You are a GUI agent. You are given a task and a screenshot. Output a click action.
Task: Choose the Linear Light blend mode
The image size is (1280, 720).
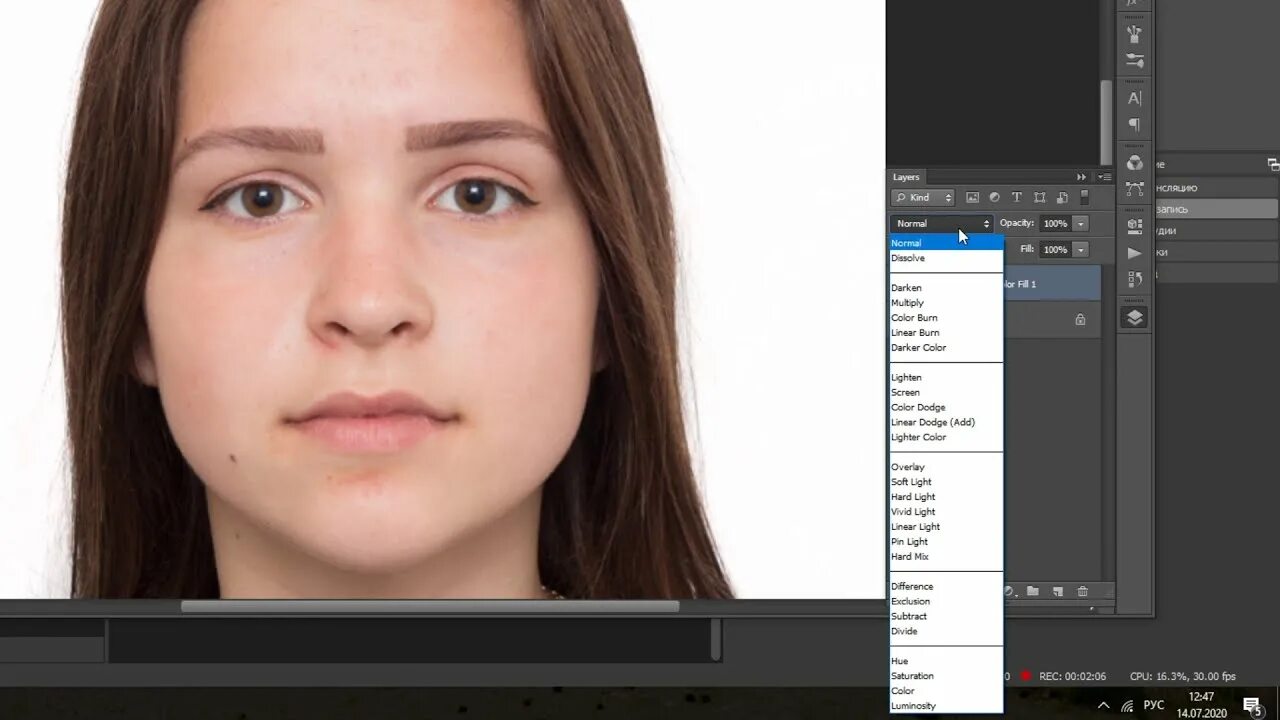(x=946, y=527)
